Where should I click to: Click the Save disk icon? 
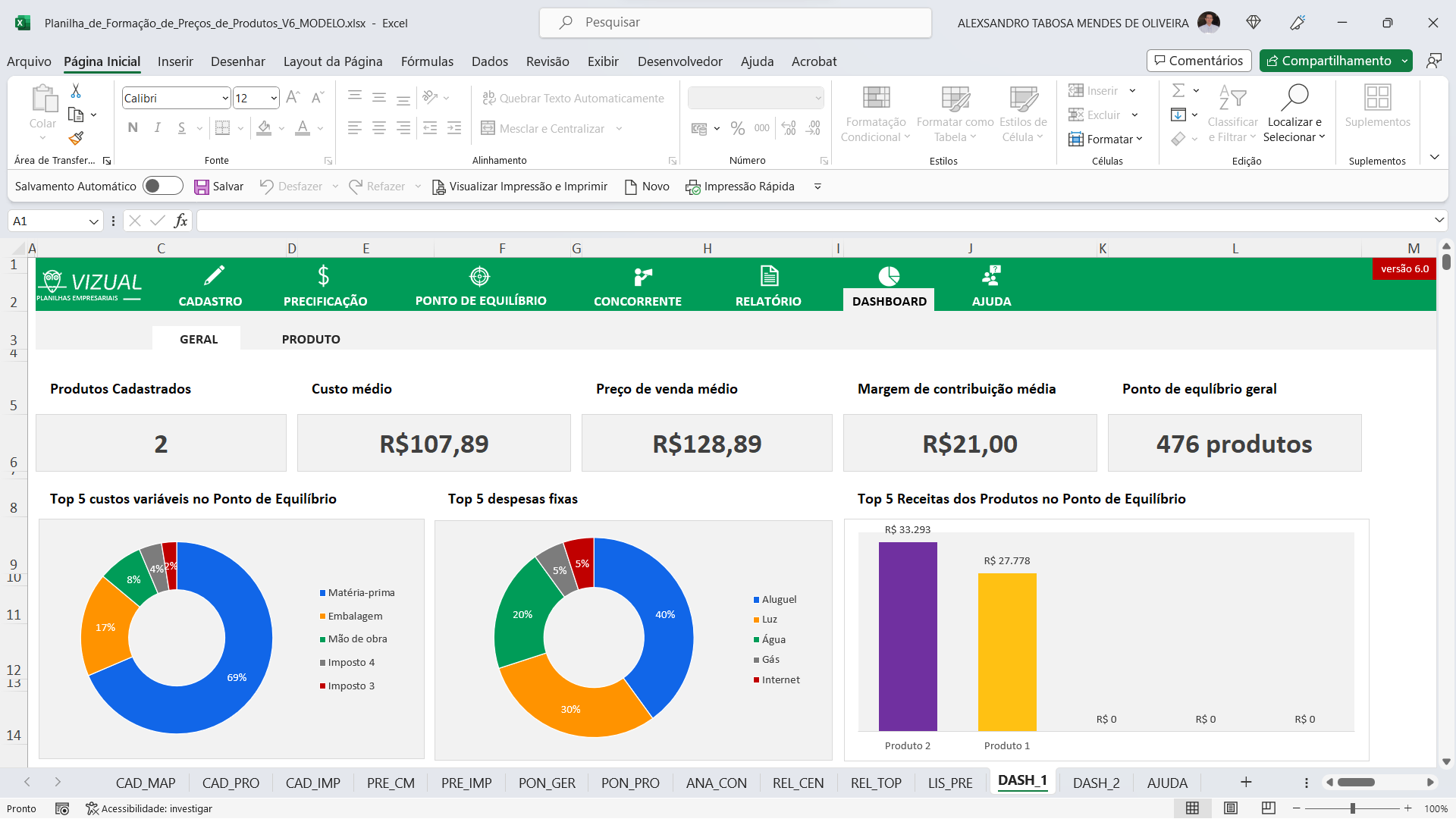tap(201, 187)
